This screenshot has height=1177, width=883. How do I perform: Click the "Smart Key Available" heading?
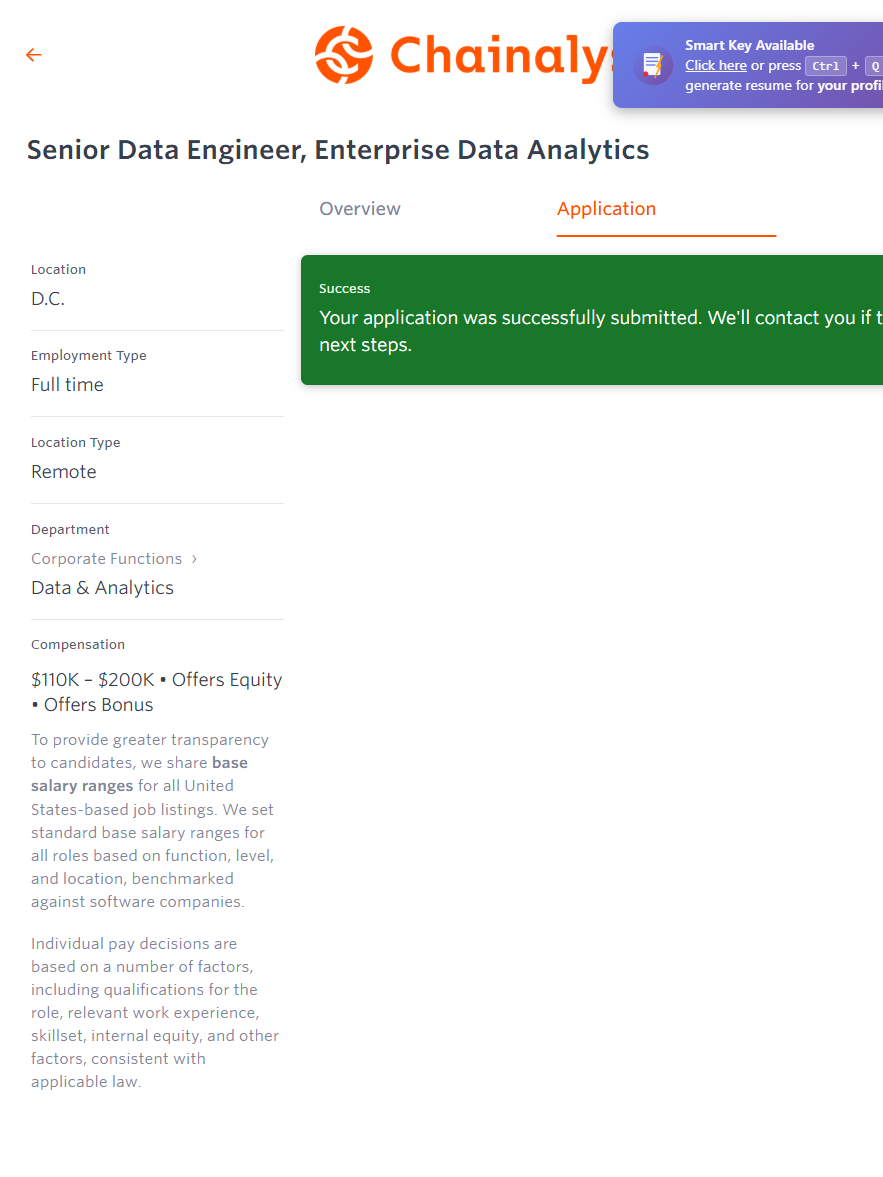749,45
